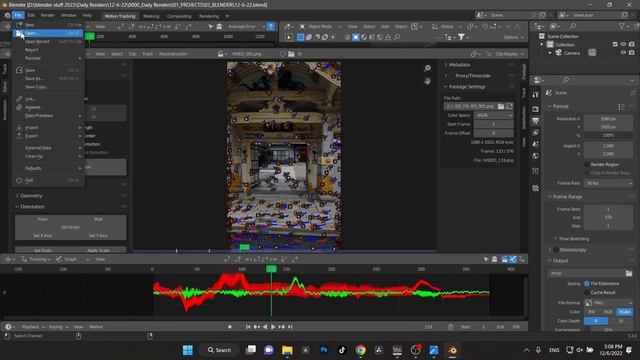Click the Windows Start button

188,350
